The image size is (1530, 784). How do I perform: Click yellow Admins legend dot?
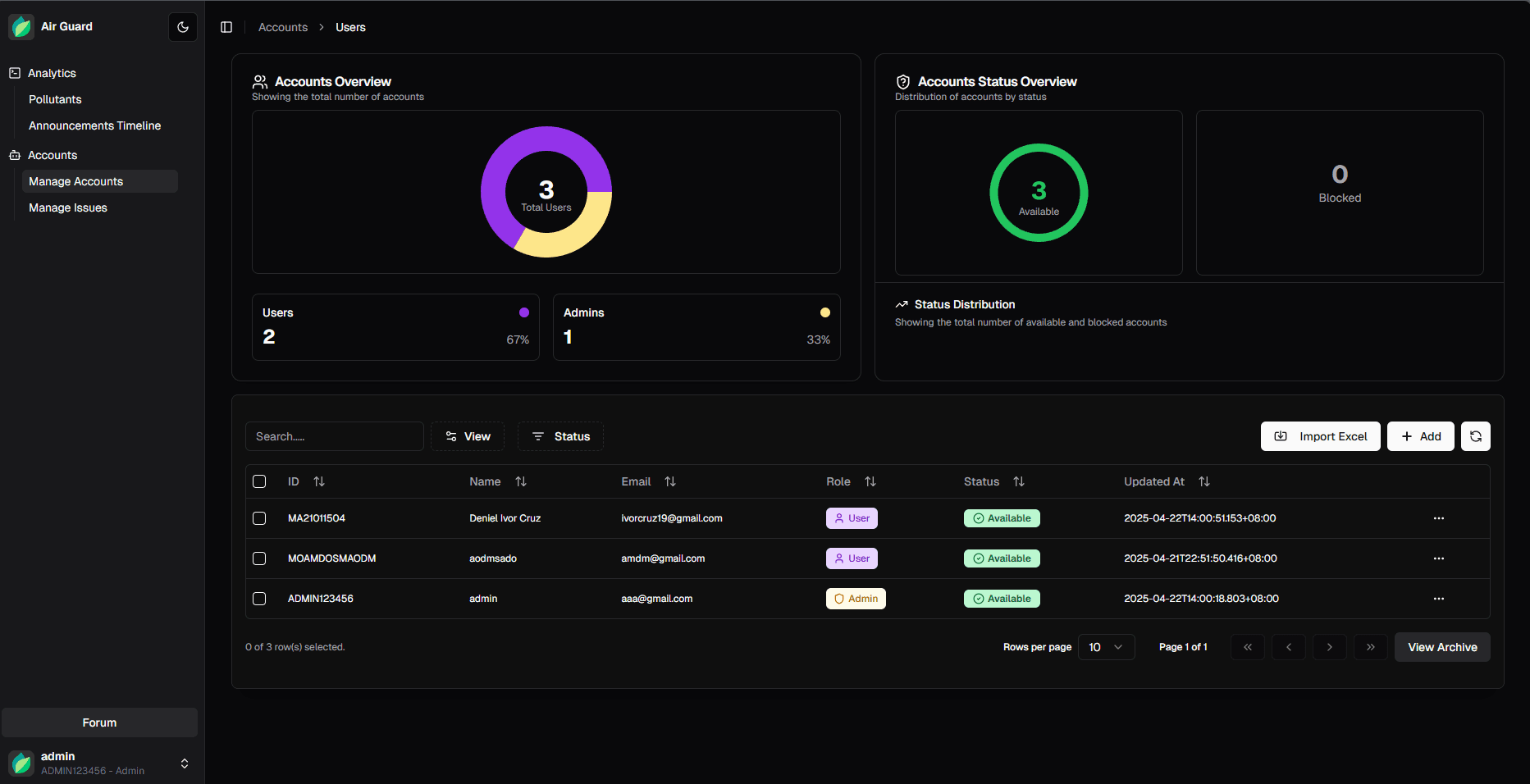(825, 312)
